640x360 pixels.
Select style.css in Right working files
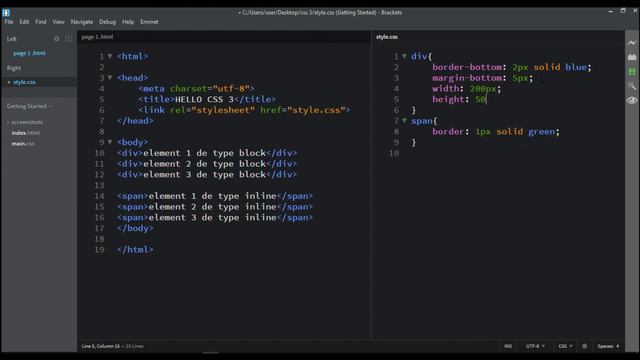(x=24, y=82)
